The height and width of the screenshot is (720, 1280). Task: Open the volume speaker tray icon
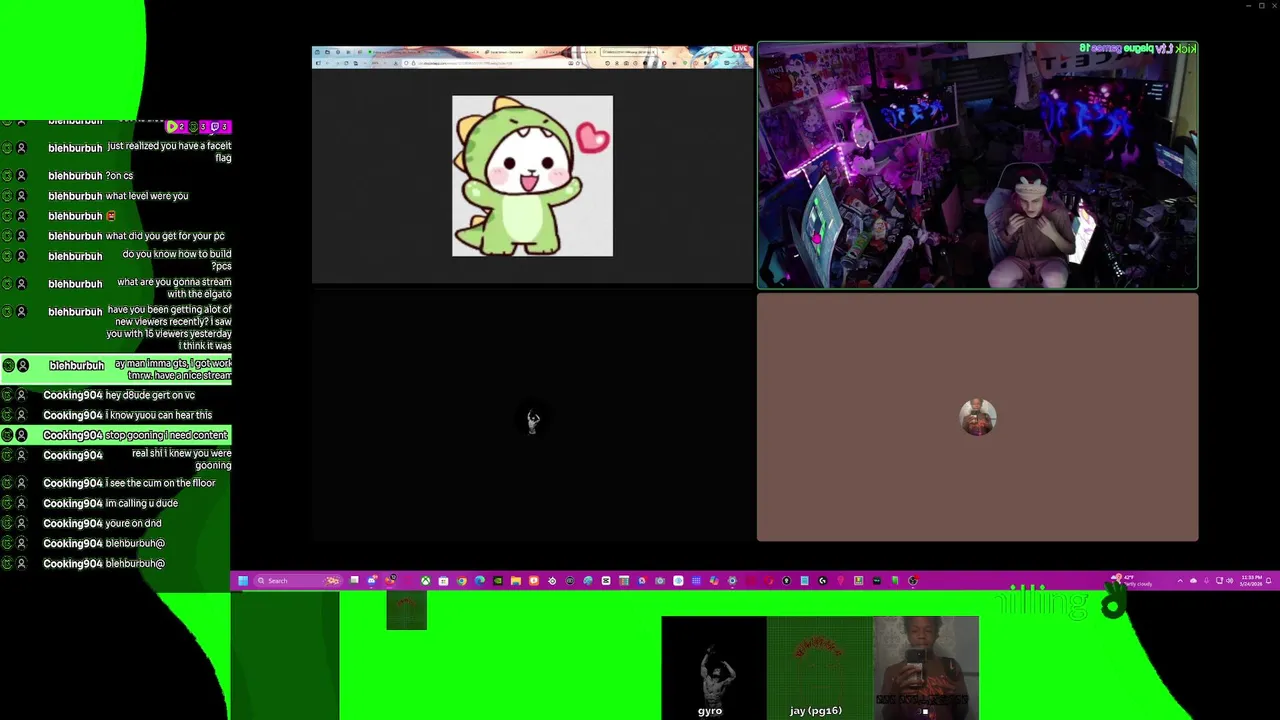(x=1230, y=580)
